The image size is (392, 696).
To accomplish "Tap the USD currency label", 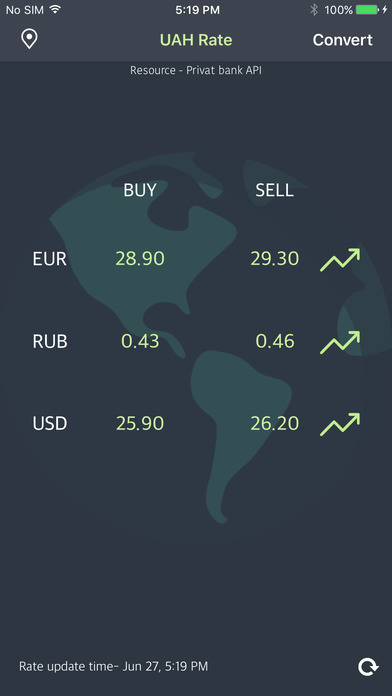I will pyautogui.click(x=50, y=423).
